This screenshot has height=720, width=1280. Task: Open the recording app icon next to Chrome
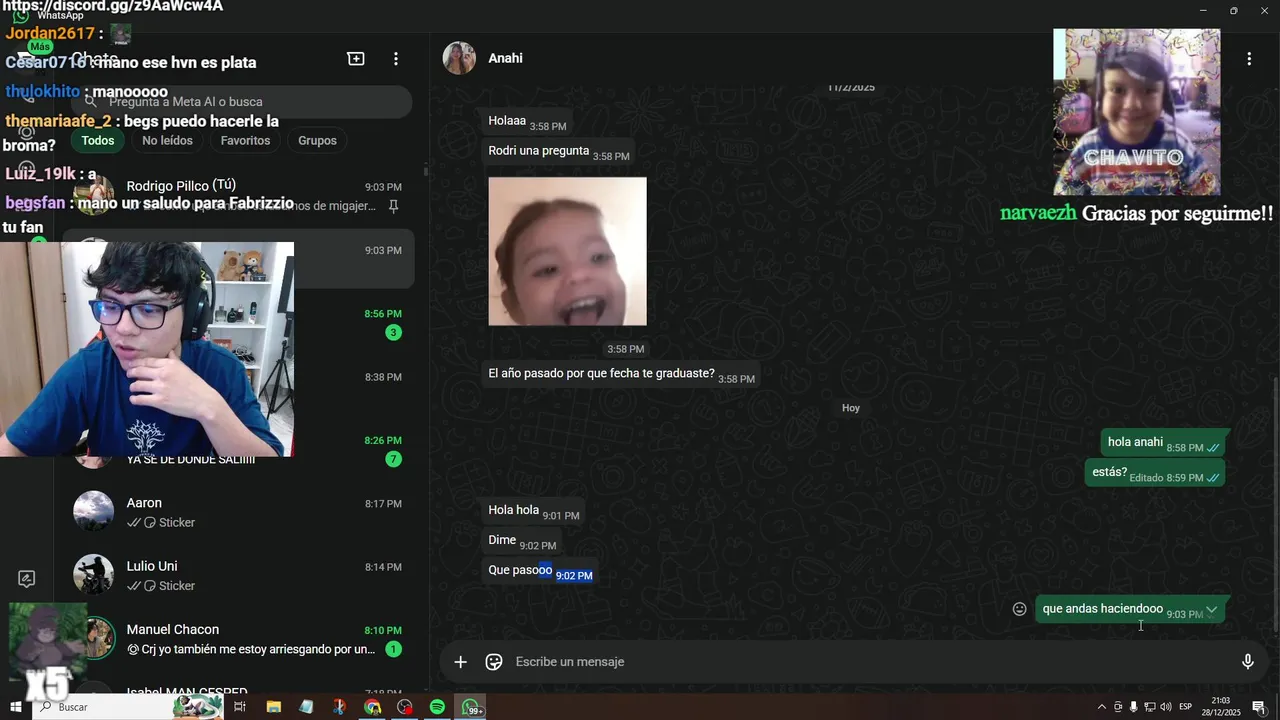[x=405, y=707]
